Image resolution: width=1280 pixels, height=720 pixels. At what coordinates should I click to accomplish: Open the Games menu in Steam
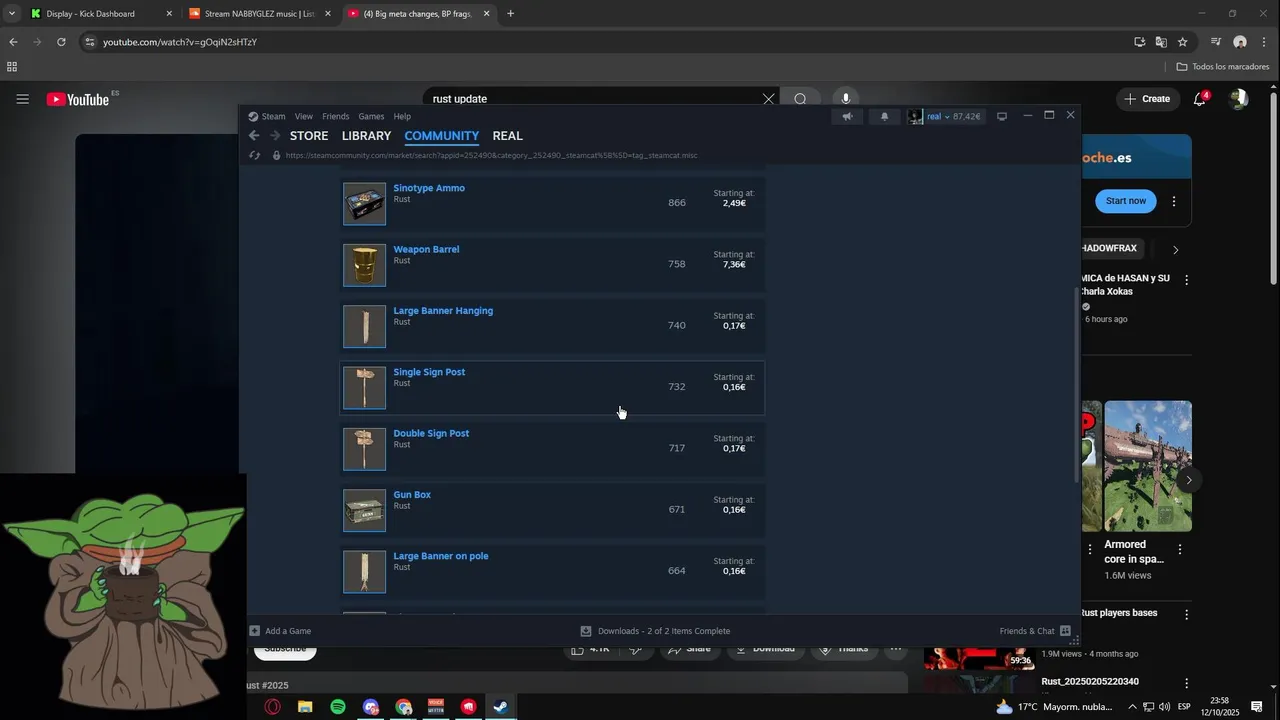pyautogui.click(x=371, y=117)
